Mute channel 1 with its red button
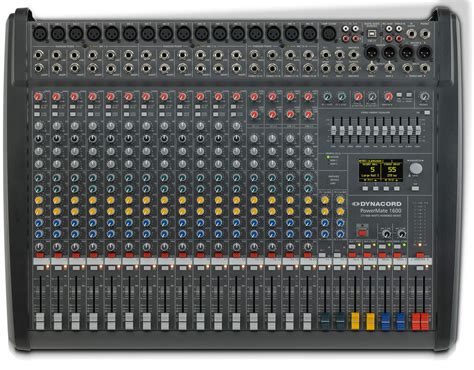The width and height of the screenshot is (474, 370). coord(40,255)
